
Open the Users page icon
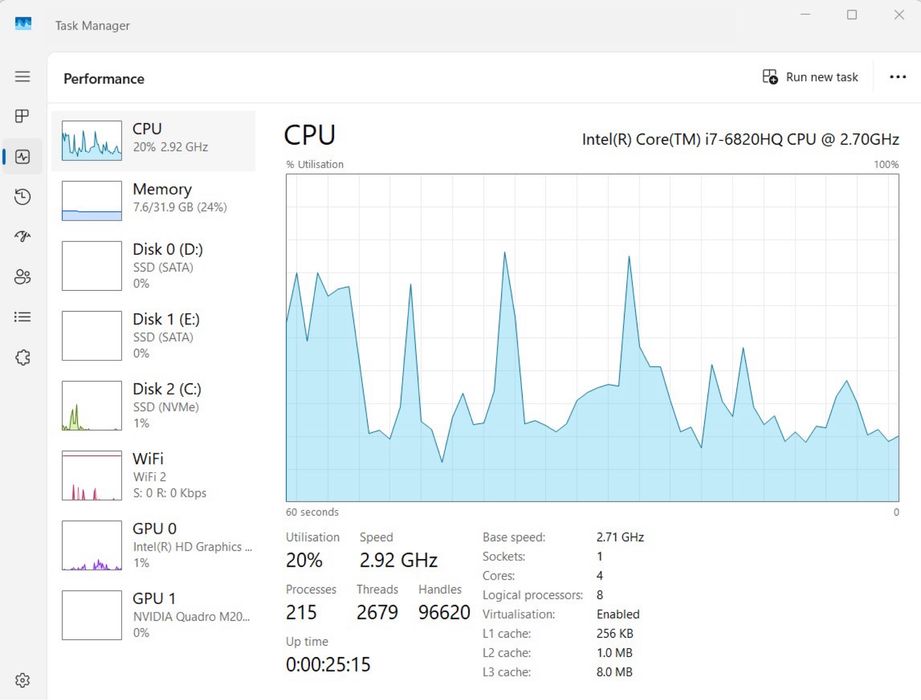pos(22,277)
